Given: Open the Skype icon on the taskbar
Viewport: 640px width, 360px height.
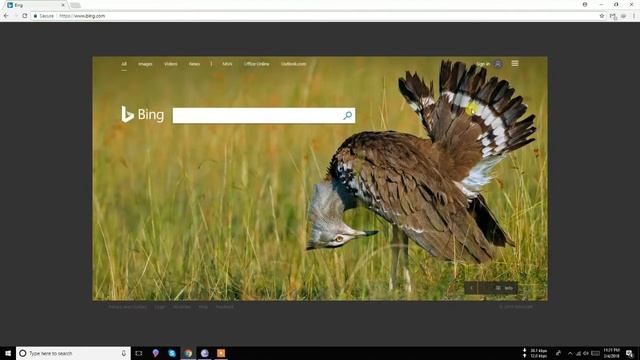Looking at the screenshot, I should pyautogui.click(x=172, y=353).
